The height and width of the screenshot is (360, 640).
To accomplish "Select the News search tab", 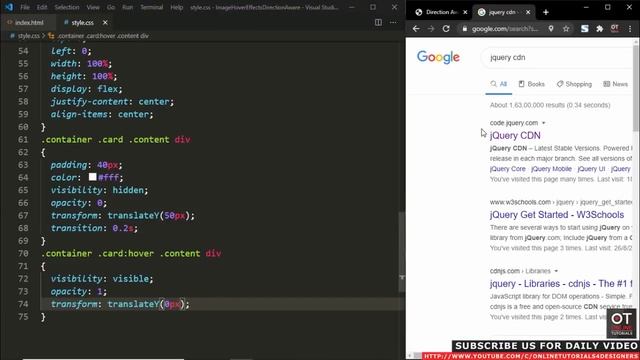I will (616, 84).
